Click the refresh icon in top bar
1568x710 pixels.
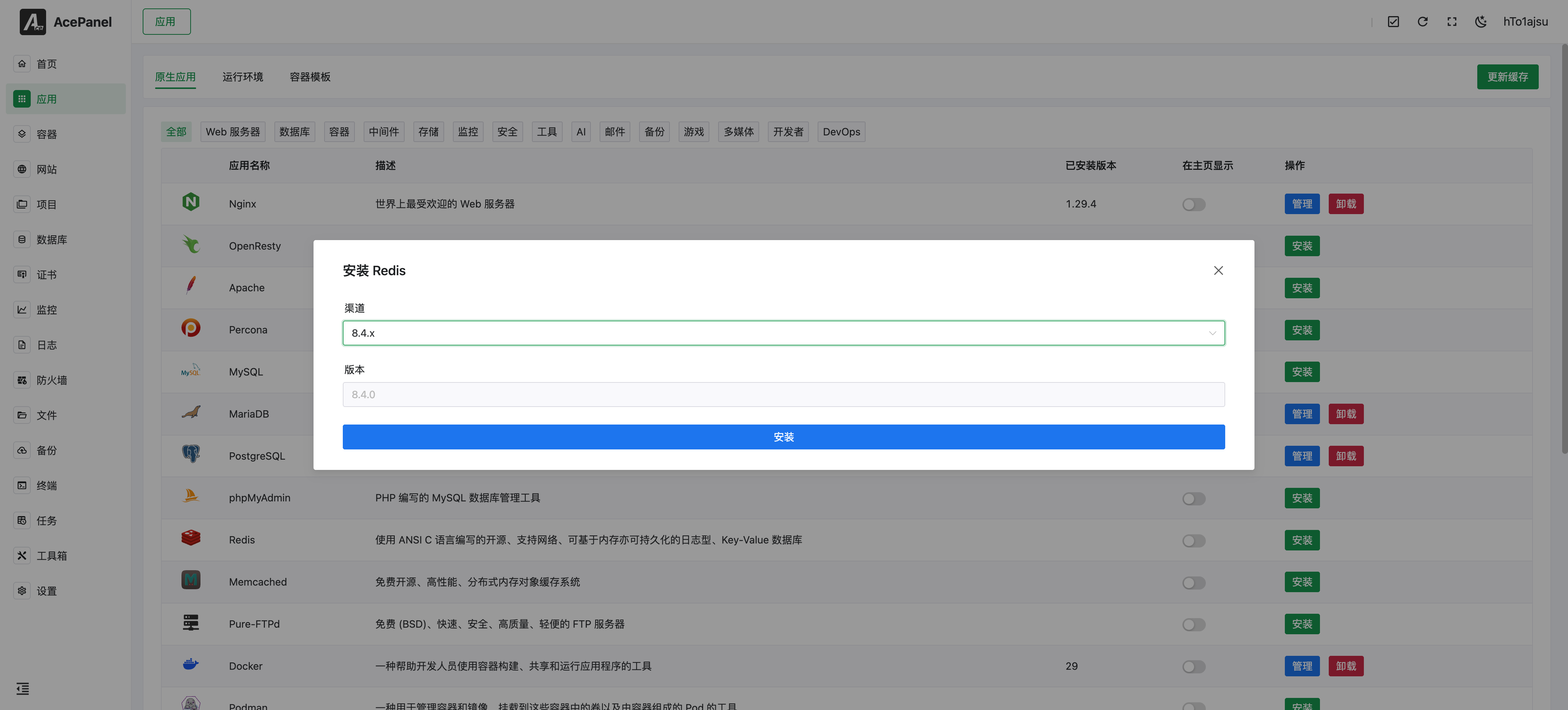(1422, 22)
